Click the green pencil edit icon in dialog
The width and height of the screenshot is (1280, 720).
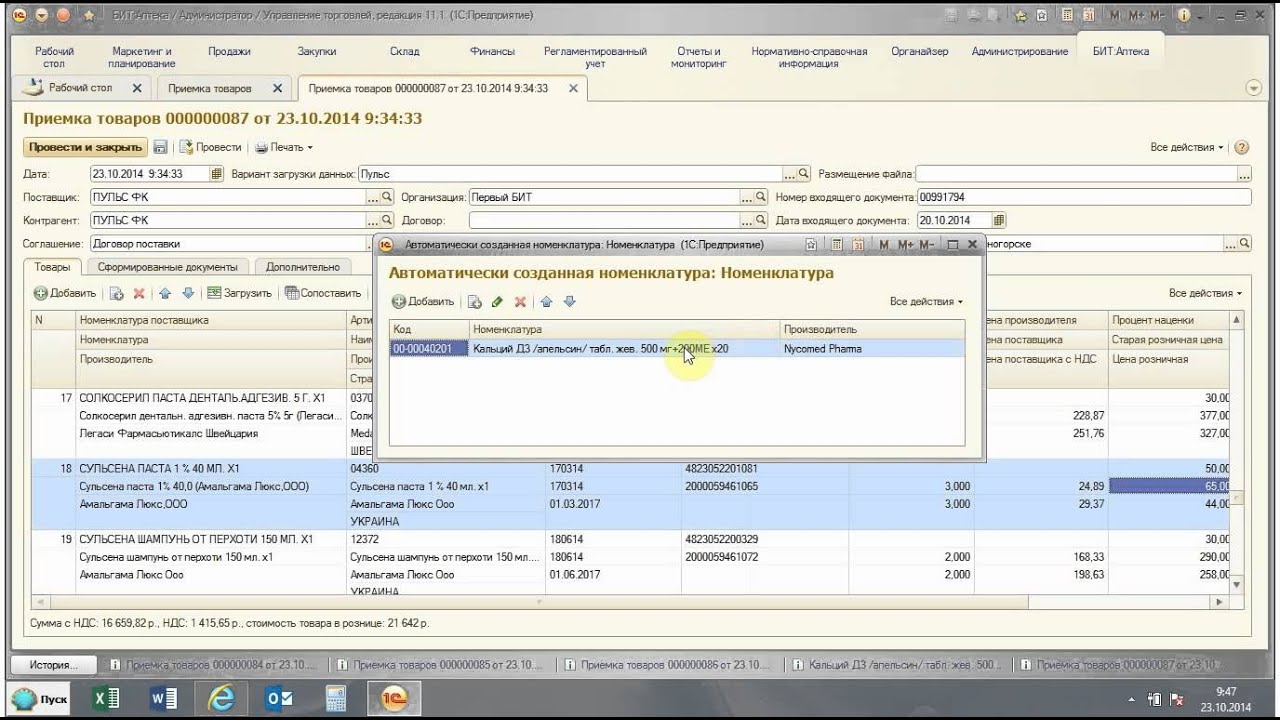pyautogui.click(x=497, y=302)
